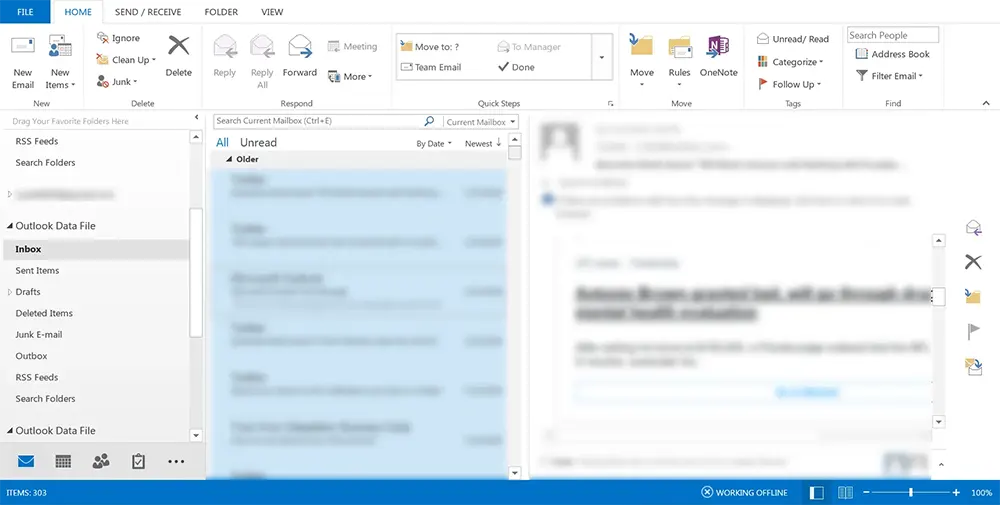Image resolution: width=1000 pixels, height=505 pixels.
Task: Click the Forward icon
Action: [300, 47]
